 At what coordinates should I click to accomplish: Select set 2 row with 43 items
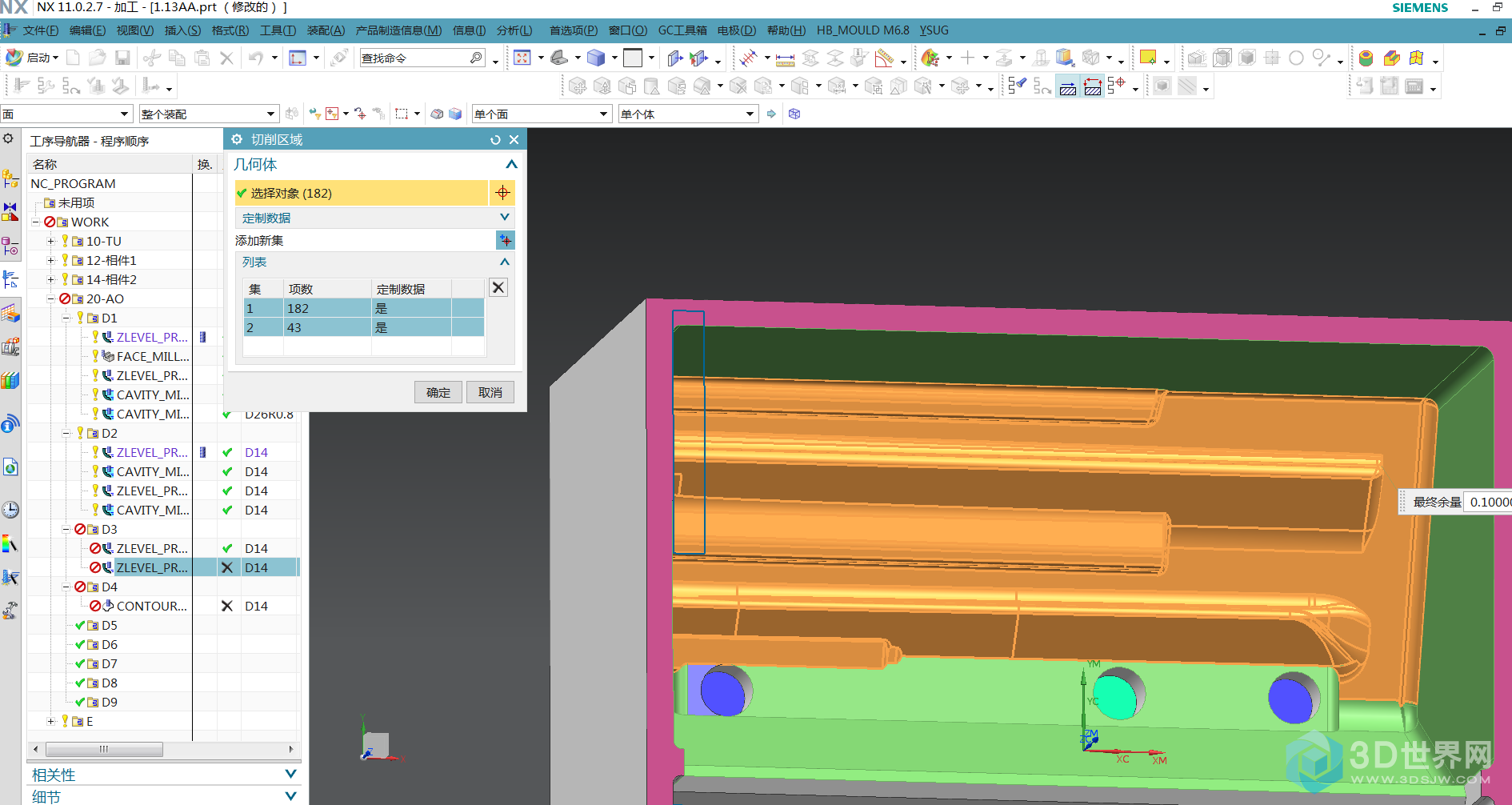364,327
